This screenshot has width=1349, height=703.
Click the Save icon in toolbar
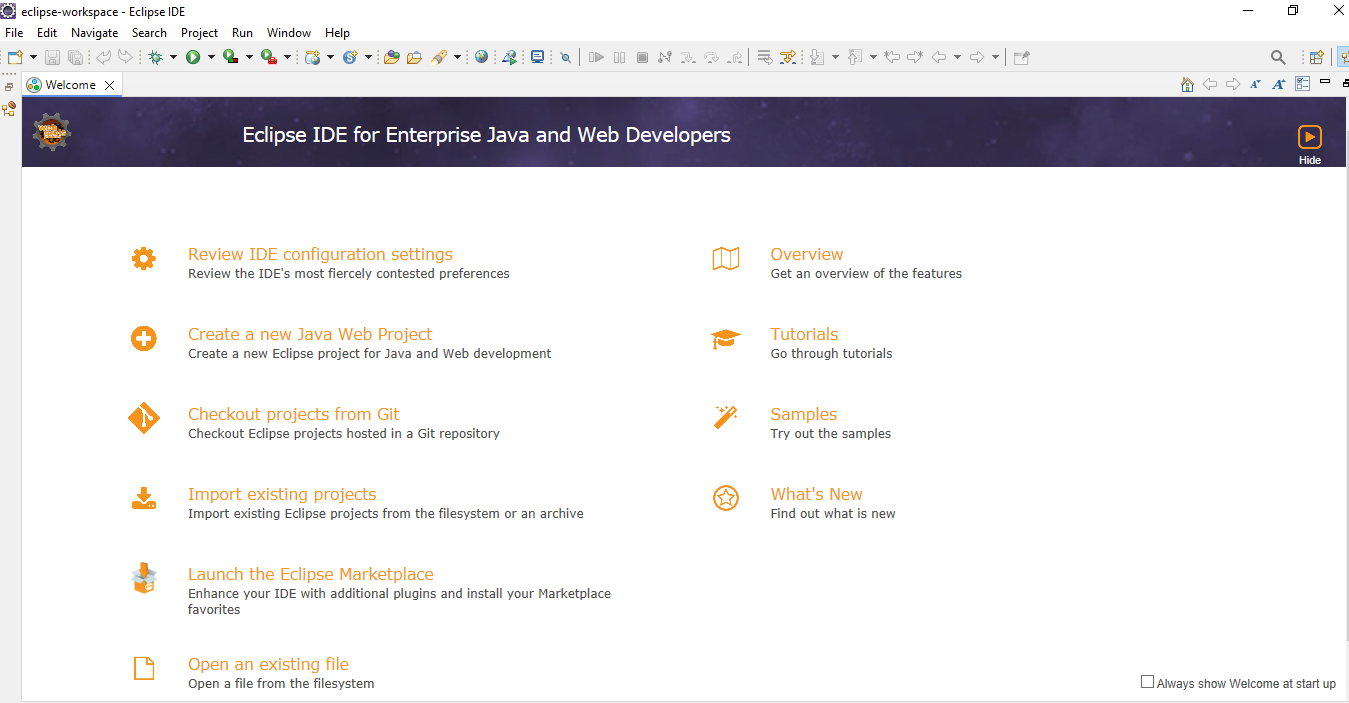click(52, 57)
